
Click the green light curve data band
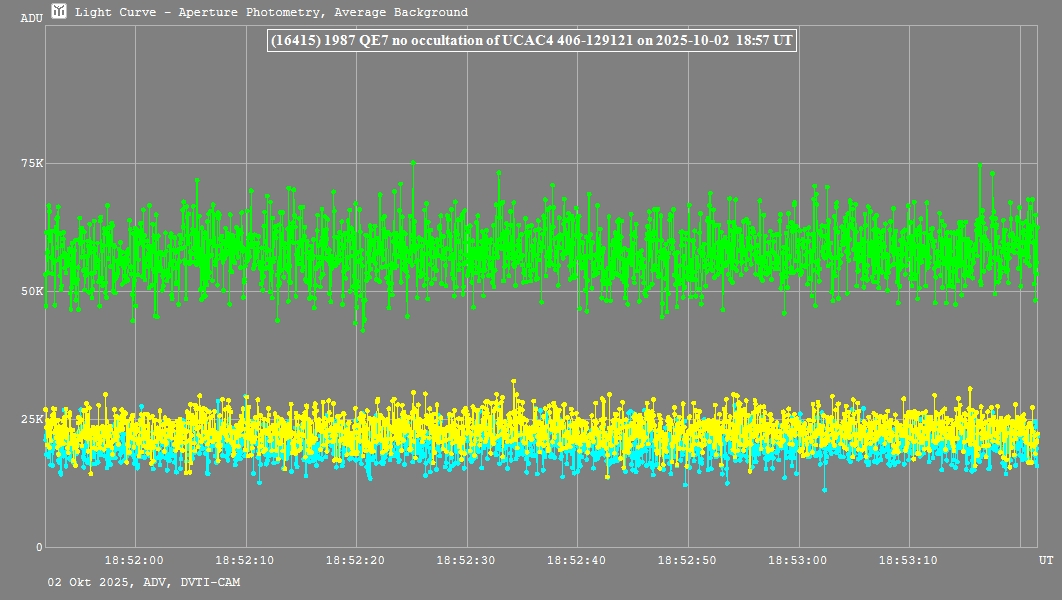tap(540, 255)
